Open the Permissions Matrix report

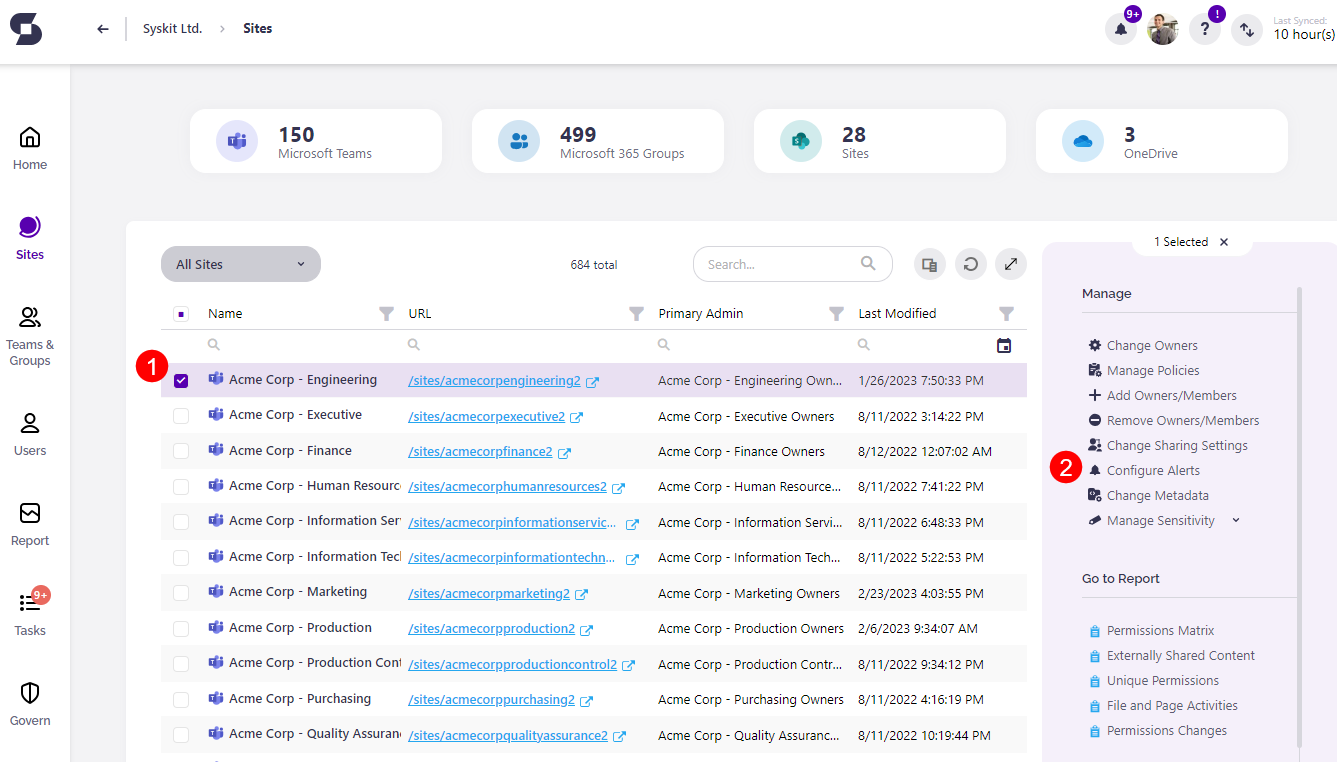click(1160, 630)
